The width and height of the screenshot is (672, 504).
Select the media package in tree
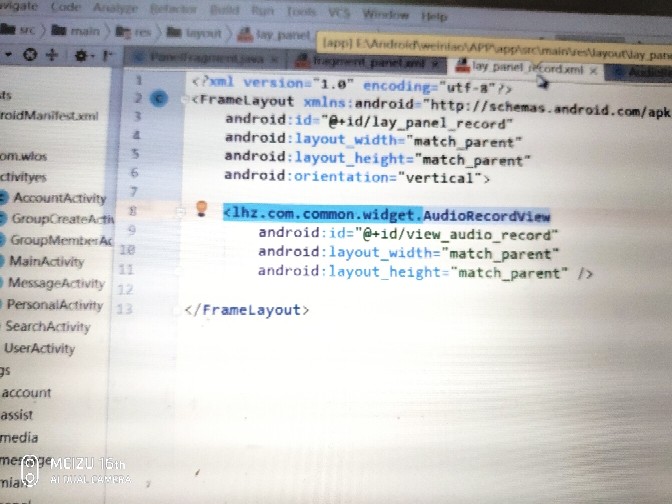(x=19, y=438)
